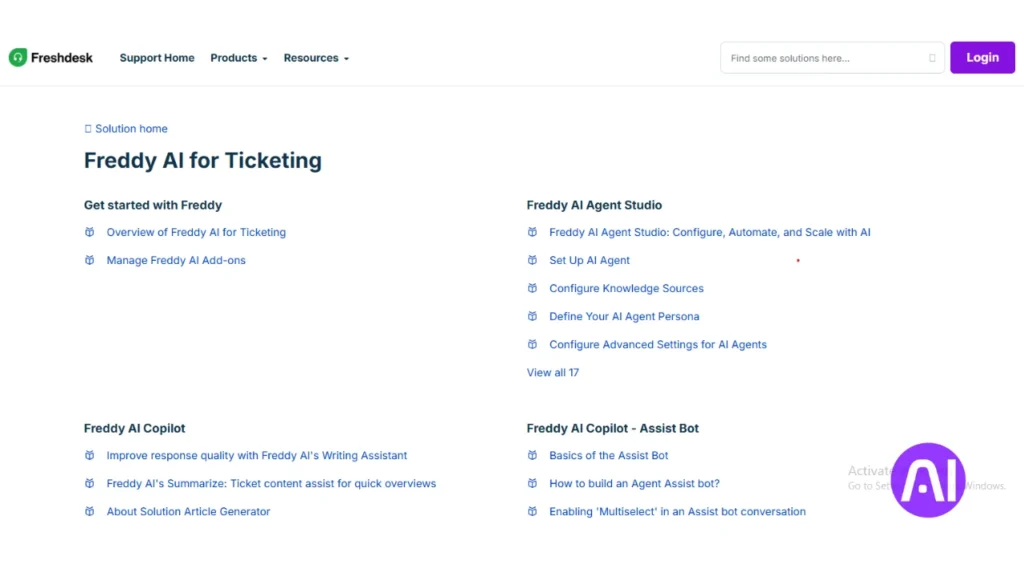Open 'How to build an Agent Assist bot?'
Image resolution: width=1024 pixels, height=576 pixels.
point(634,483)
